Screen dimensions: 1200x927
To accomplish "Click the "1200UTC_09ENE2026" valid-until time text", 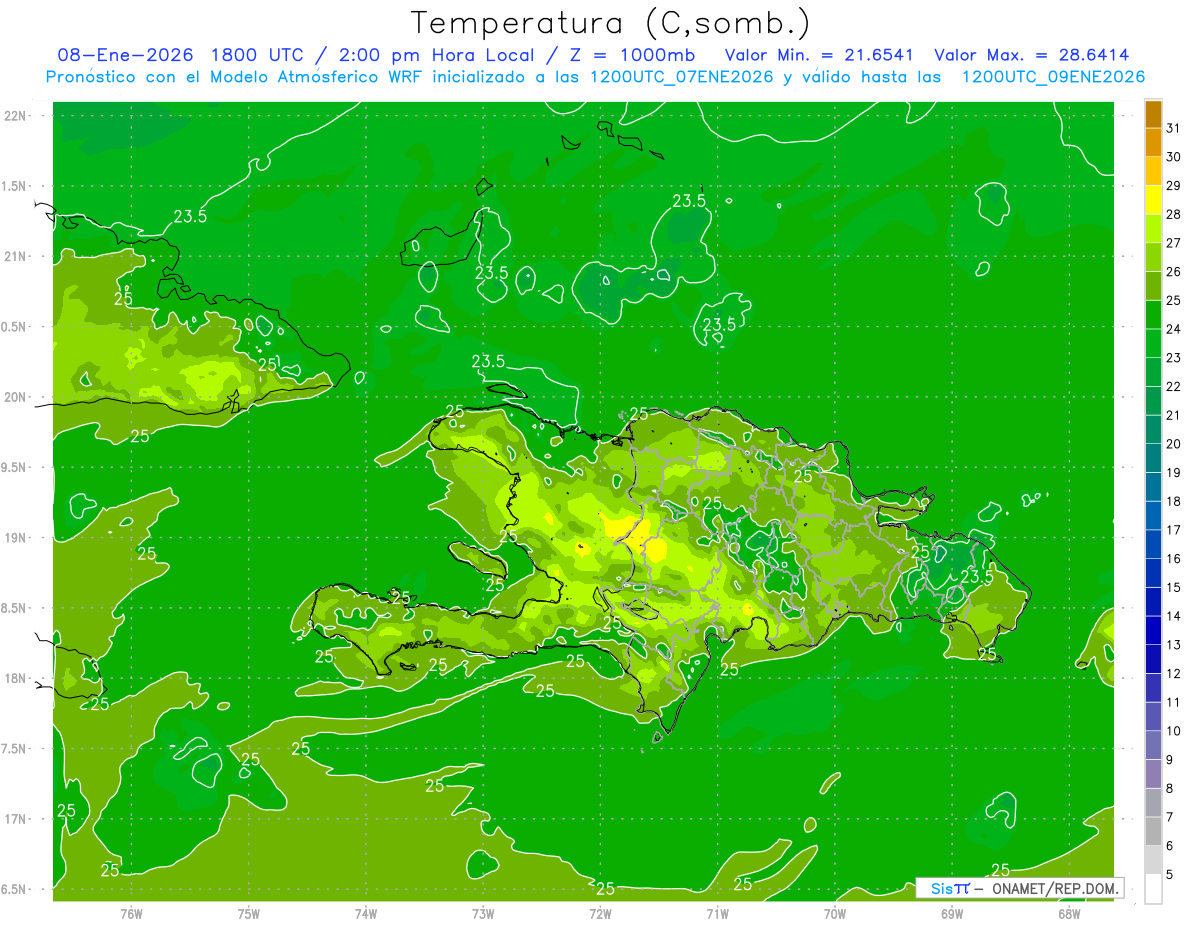I will 1053,77.
